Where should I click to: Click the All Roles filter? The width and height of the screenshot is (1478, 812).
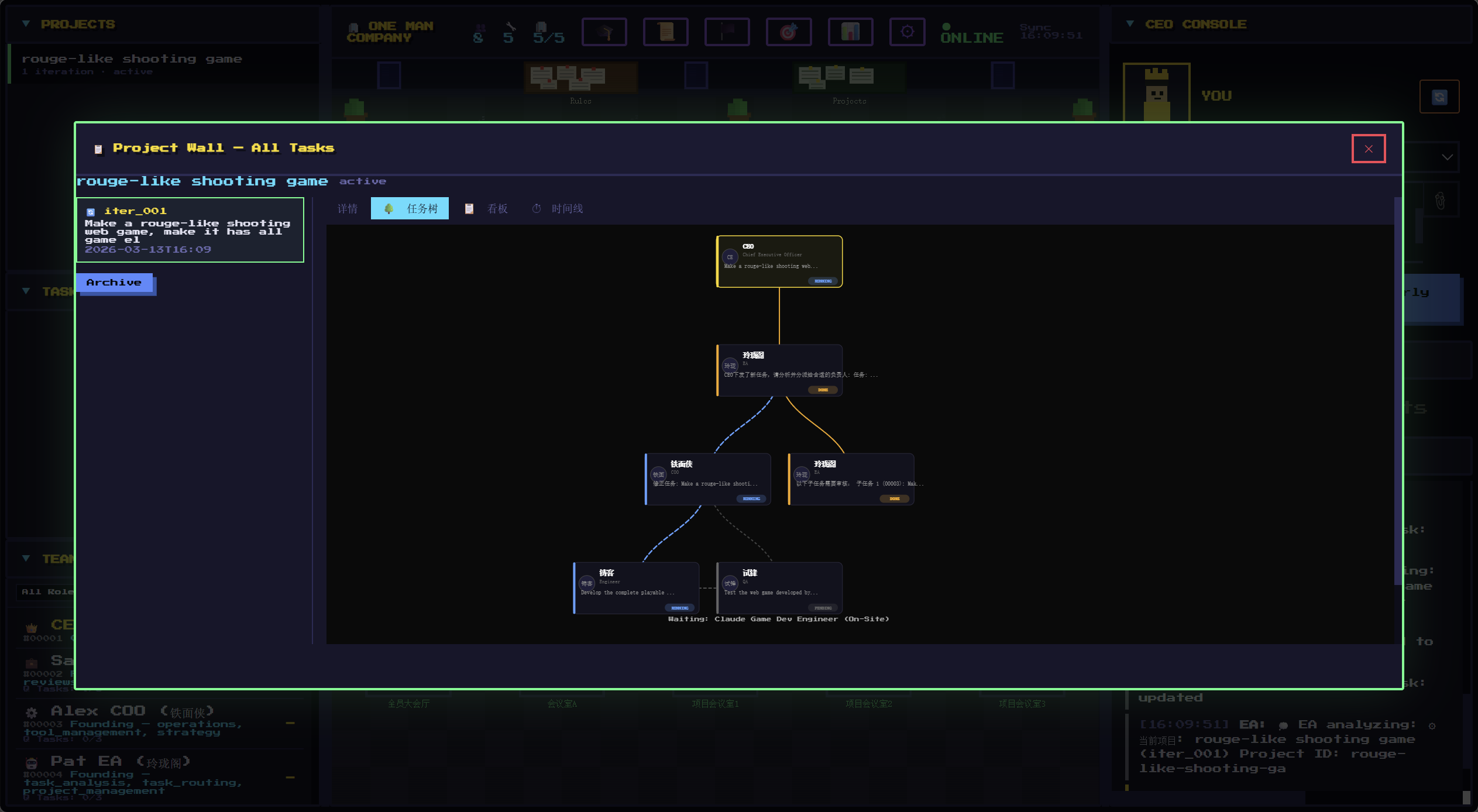point(47,591)
